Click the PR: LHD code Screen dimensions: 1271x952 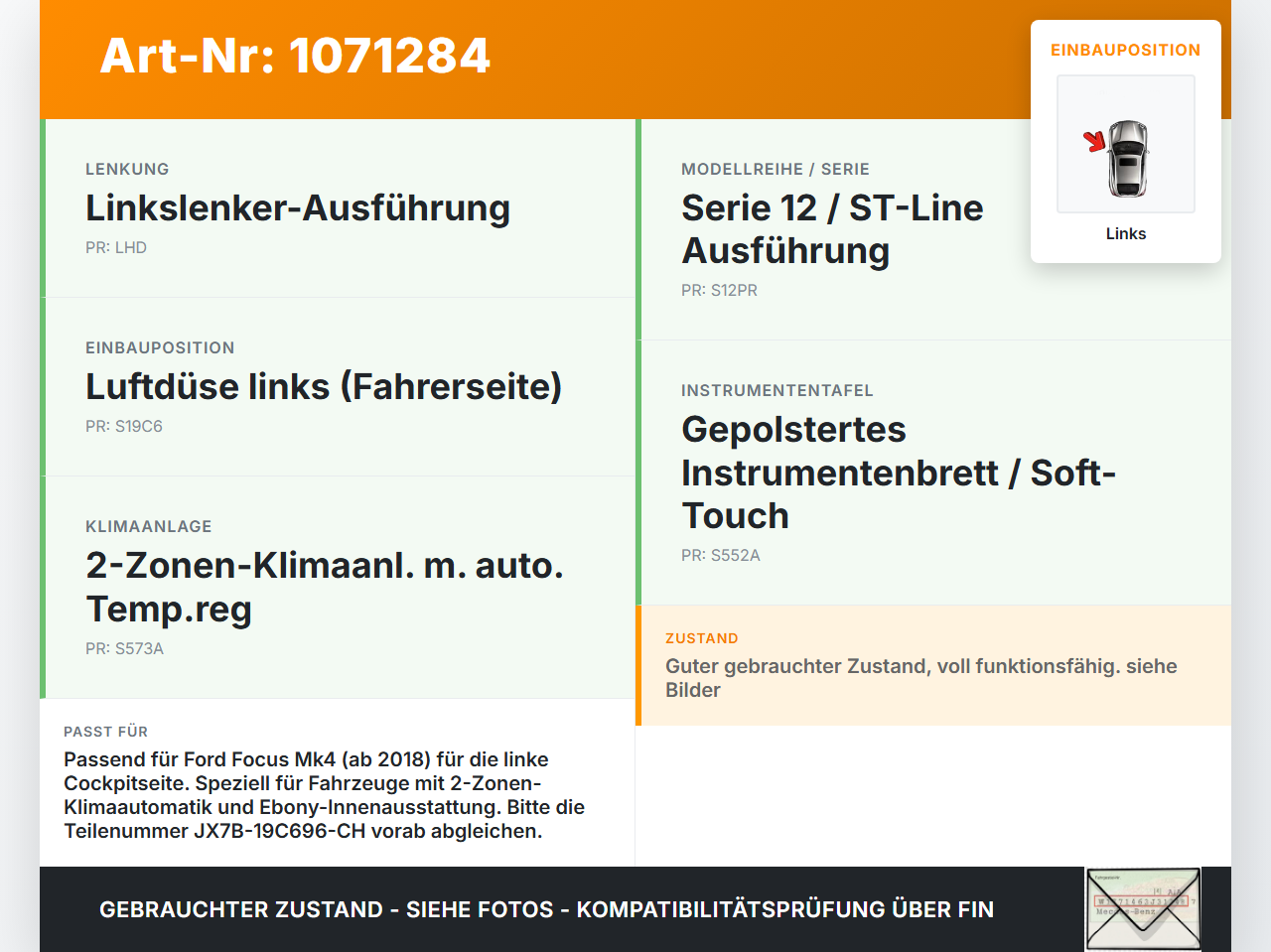(116, 247)
